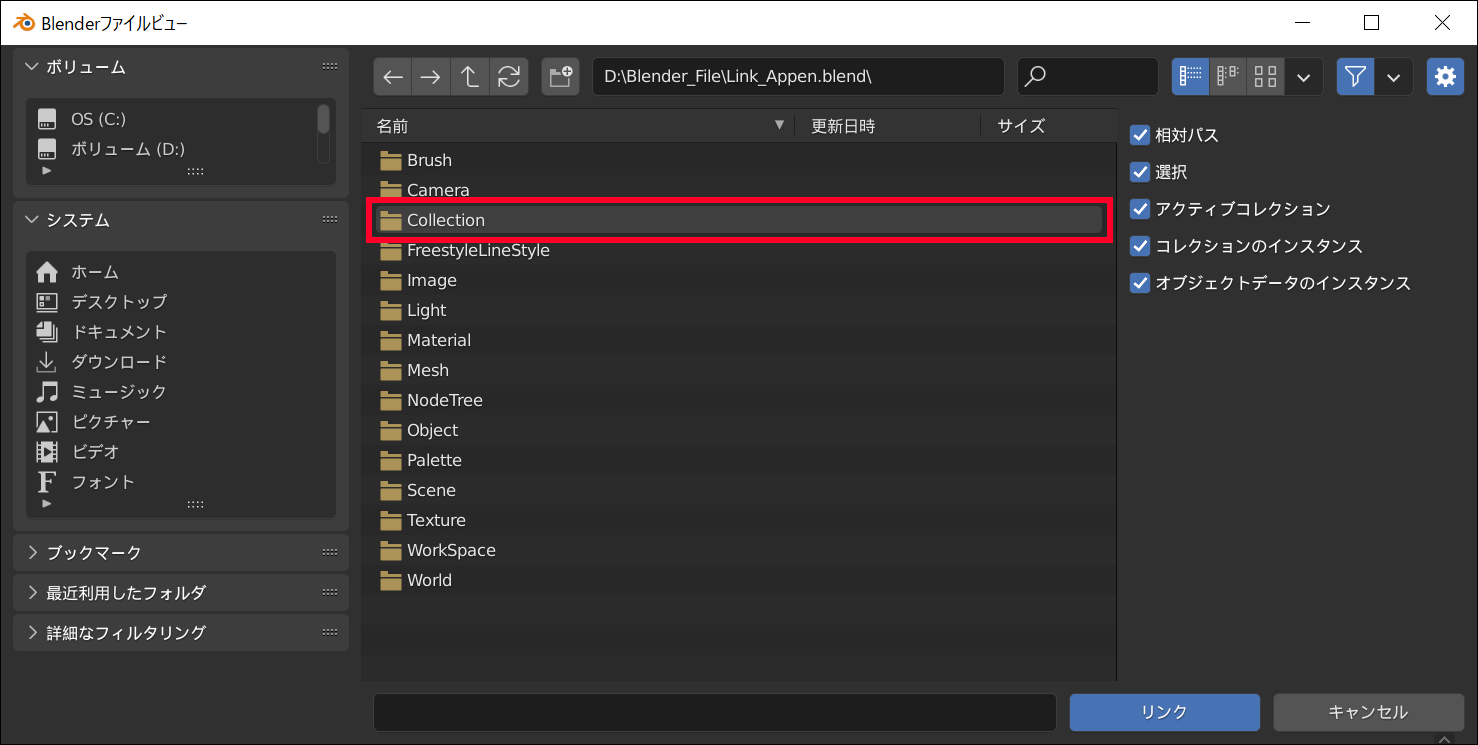The height and width of the screenshot is (745, 1478).
Task: Select デスクトップ in the system list
Action: [x=119, y=302]
